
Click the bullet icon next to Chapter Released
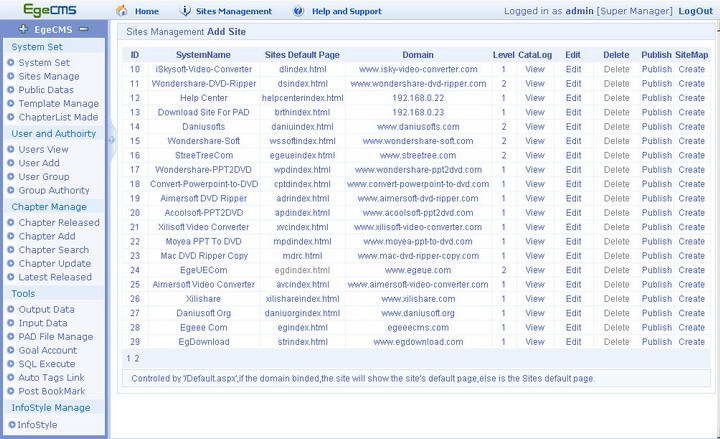click(11, 222)
